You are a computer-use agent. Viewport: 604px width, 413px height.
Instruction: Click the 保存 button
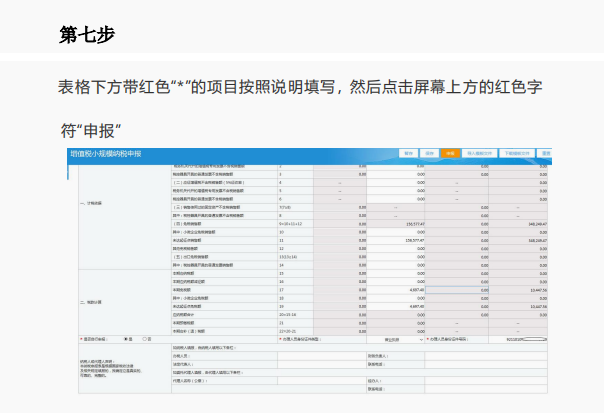429,153
